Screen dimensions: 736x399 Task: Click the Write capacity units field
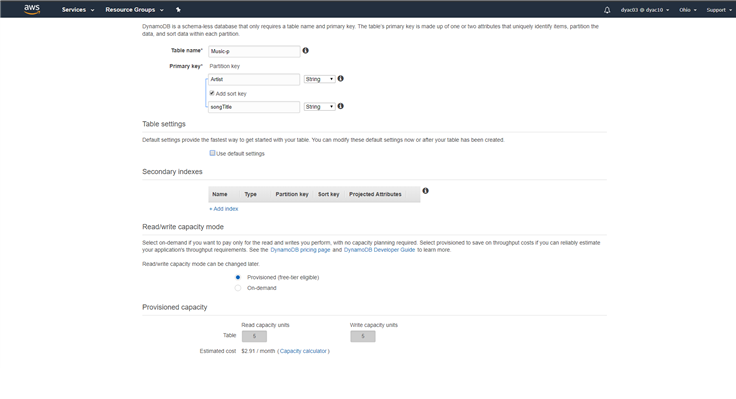point(363,336)
